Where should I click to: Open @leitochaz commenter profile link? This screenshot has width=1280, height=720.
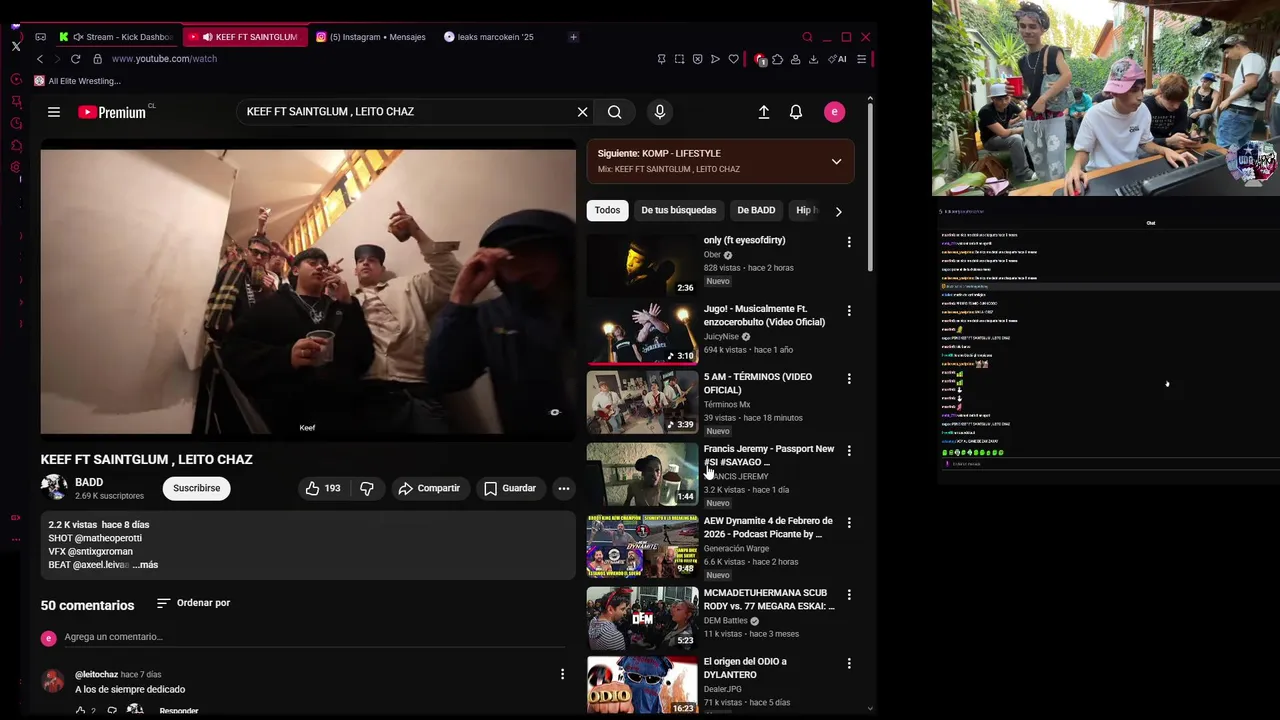96,675
